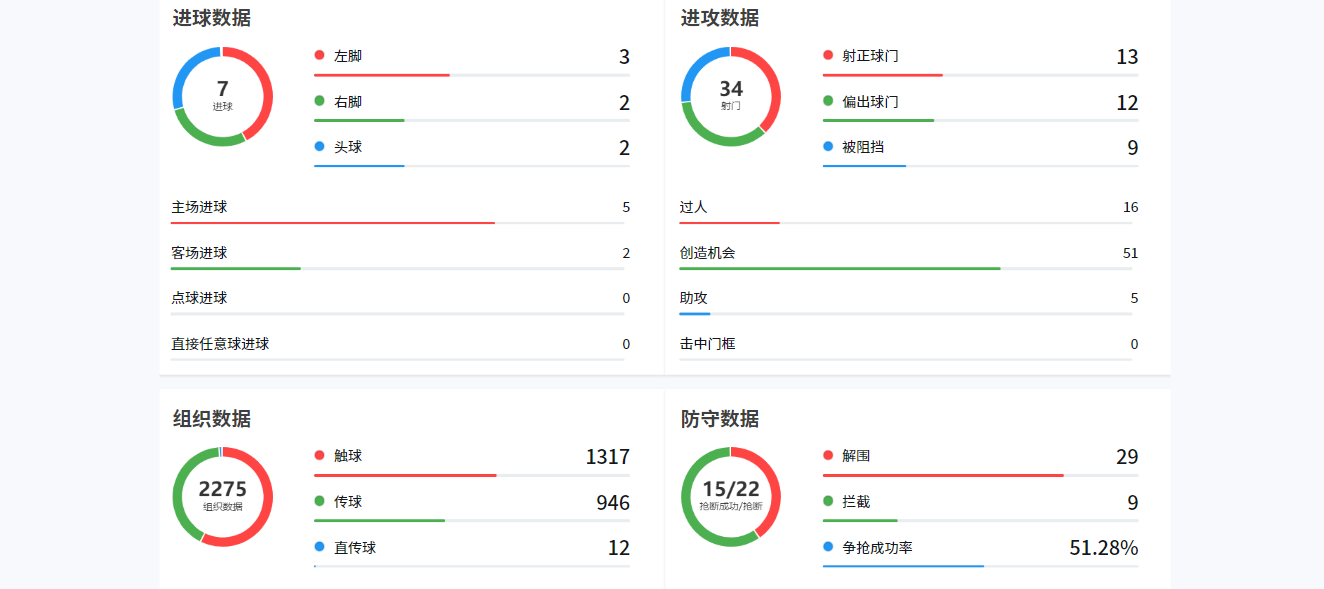Click the blue dot beside 头球
This screenshot has height=589, width=1324.
319,147
